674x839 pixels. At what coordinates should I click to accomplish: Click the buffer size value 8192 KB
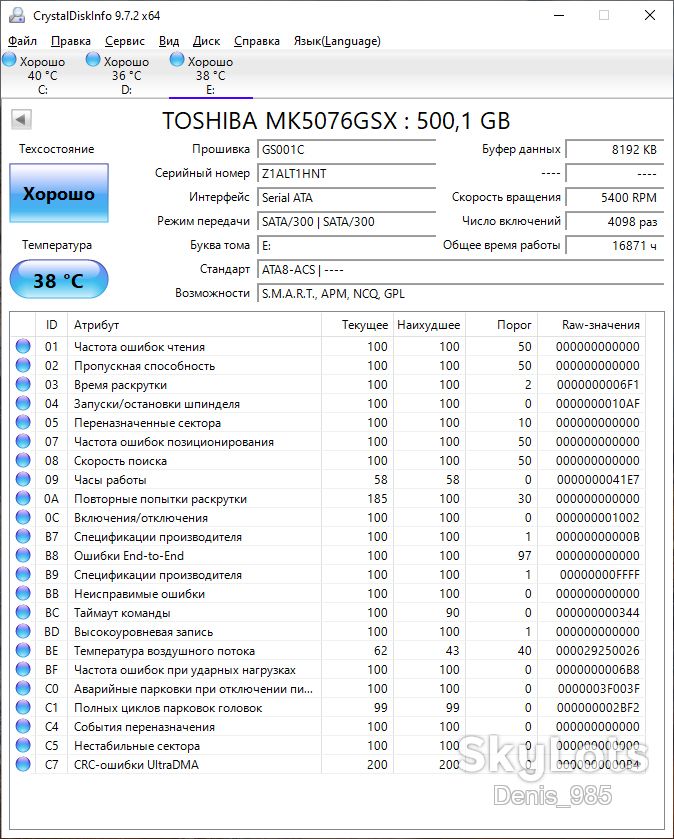(615, 149)
